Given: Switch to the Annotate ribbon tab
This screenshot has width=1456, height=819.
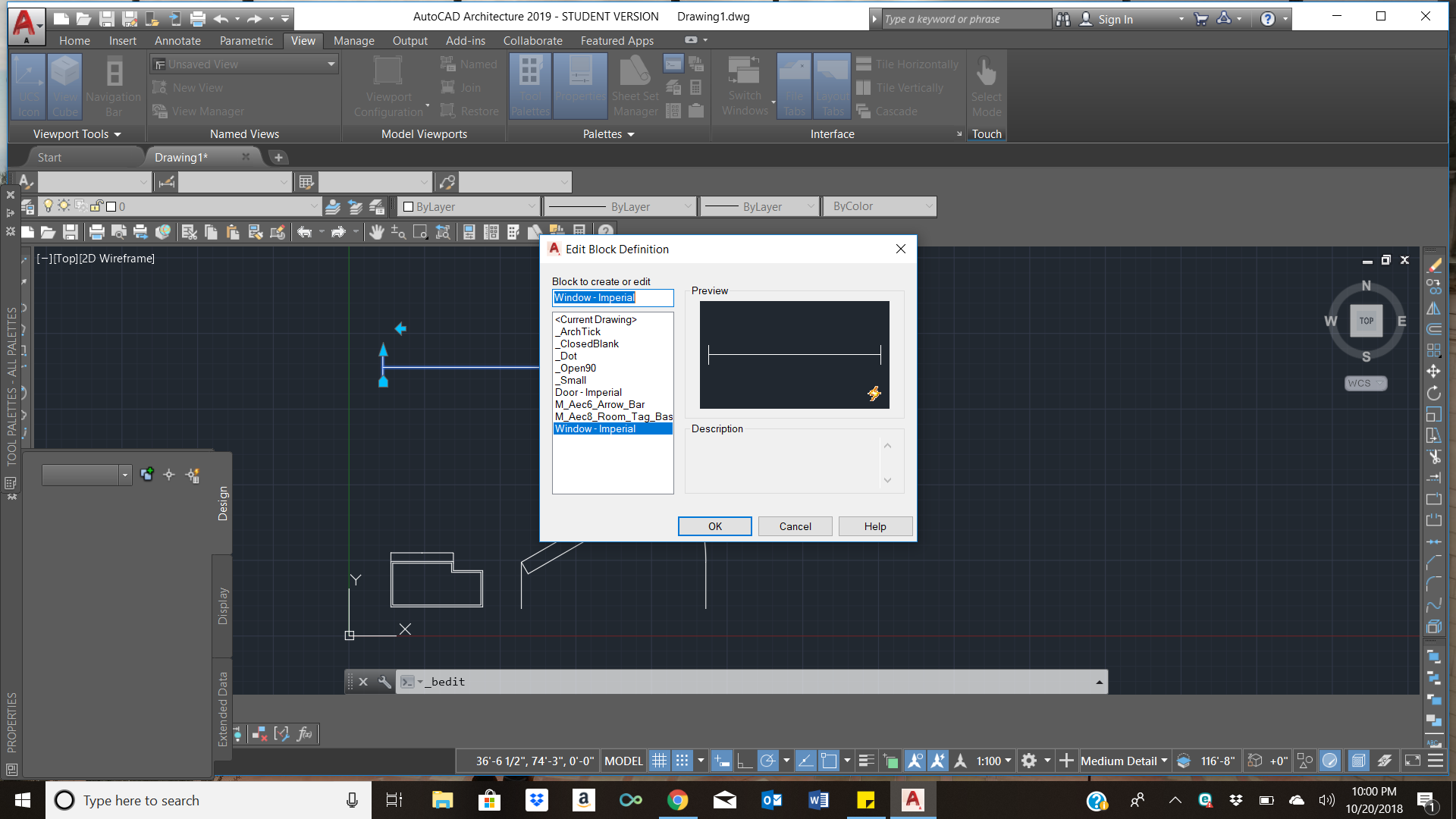Looking at the screenshot, I should coord(177,41).
